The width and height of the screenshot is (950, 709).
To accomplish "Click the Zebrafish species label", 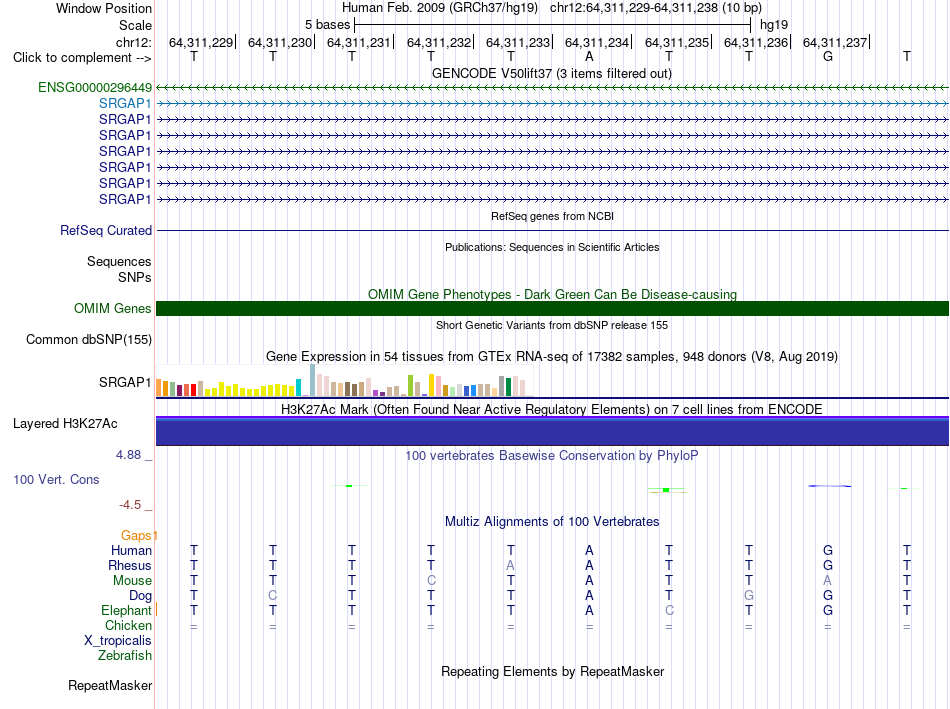I will tap(125, 656).
